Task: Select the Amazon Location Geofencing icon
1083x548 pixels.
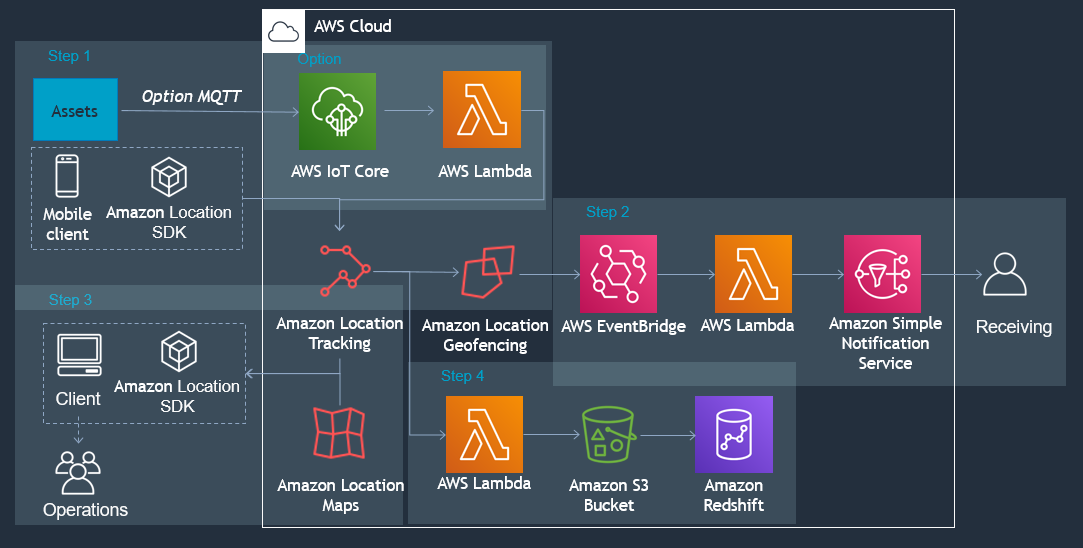Action: pyautogui.click(x=488, y=272)
